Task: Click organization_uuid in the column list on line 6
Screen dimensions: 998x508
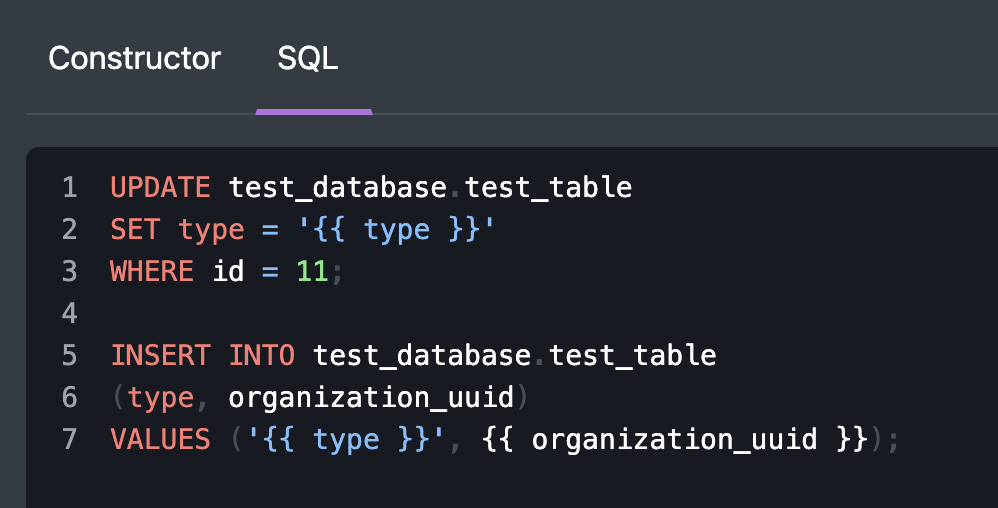Action: point(370,397)
